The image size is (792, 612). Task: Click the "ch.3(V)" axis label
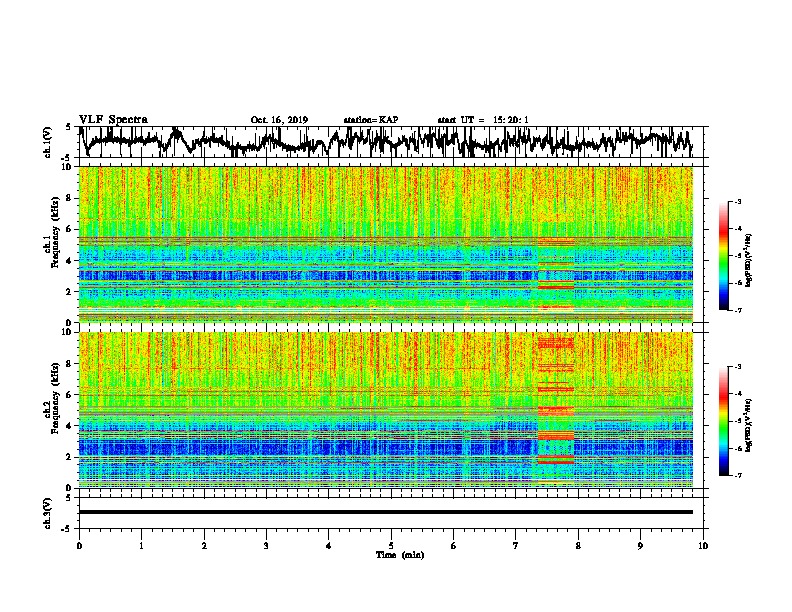pos(48,513)
